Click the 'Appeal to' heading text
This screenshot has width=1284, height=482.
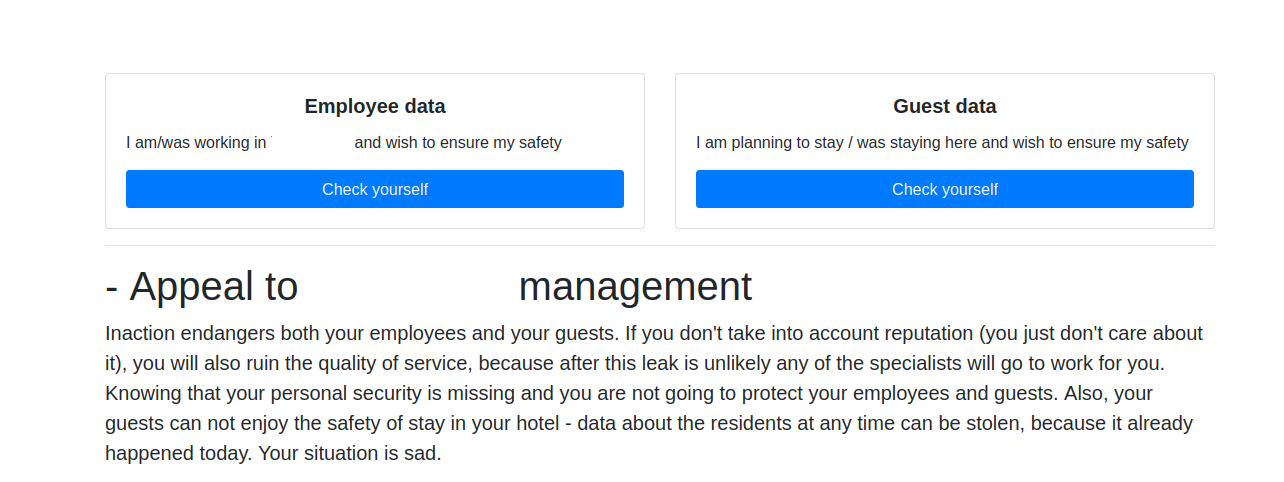click(201, 287)
